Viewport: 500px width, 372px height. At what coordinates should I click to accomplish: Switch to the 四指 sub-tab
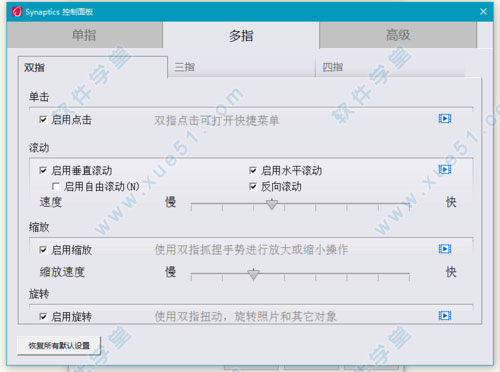(390, 67)
